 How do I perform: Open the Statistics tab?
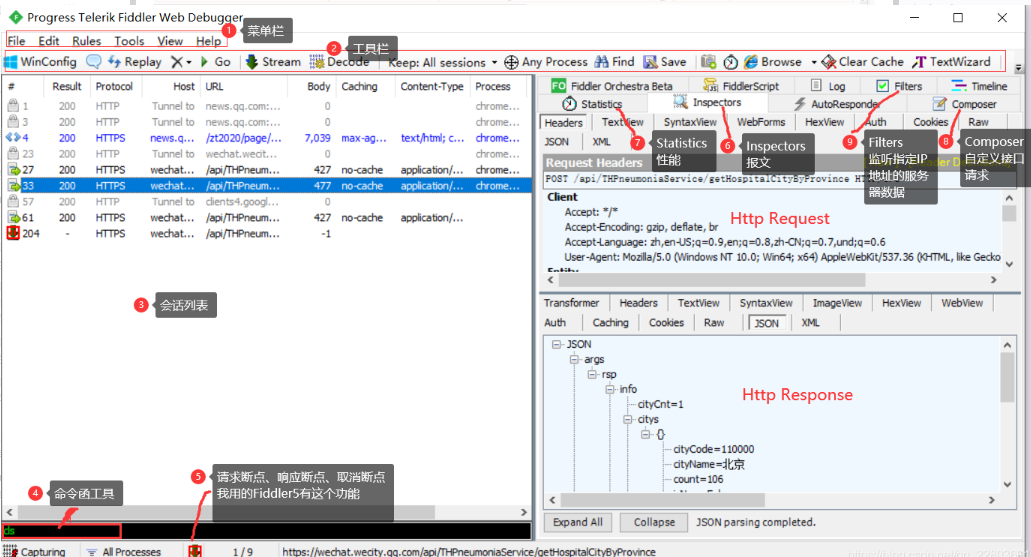pyautogui.click(x=592, y=104)
